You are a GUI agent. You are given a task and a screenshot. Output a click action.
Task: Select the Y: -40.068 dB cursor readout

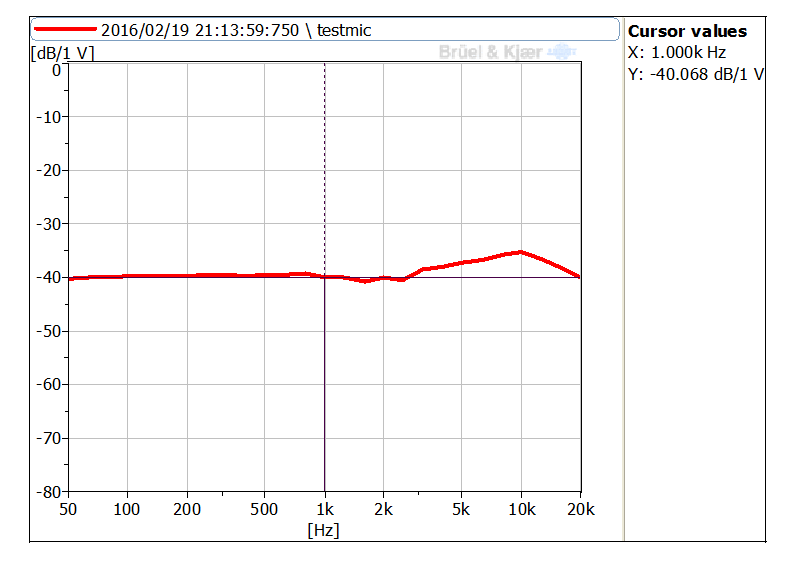tap(696, 73)
